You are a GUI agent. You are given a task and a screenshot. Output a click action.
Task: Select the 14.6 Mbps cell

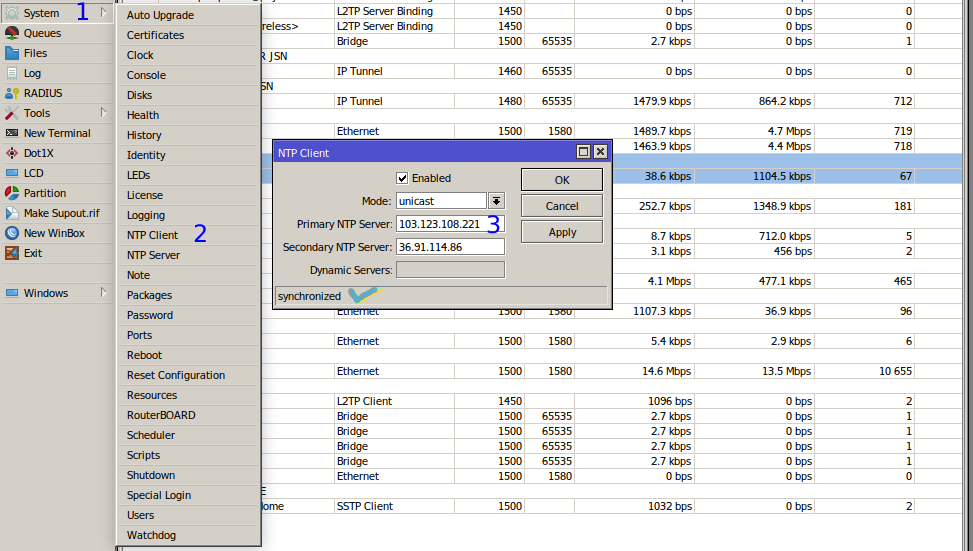pyautogui.click(x=634, y=371)
